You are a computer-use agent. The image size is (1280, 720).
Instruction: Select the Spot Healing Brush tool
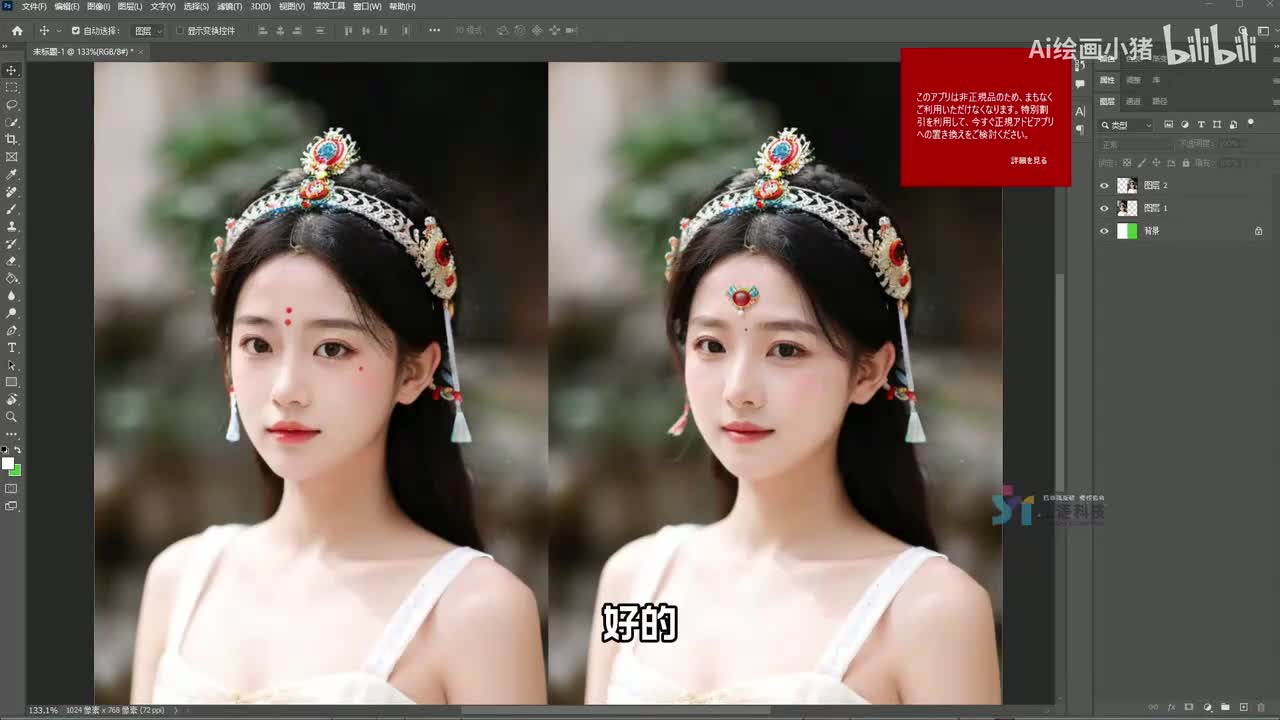pyautogui.click(x=12, y=192)
